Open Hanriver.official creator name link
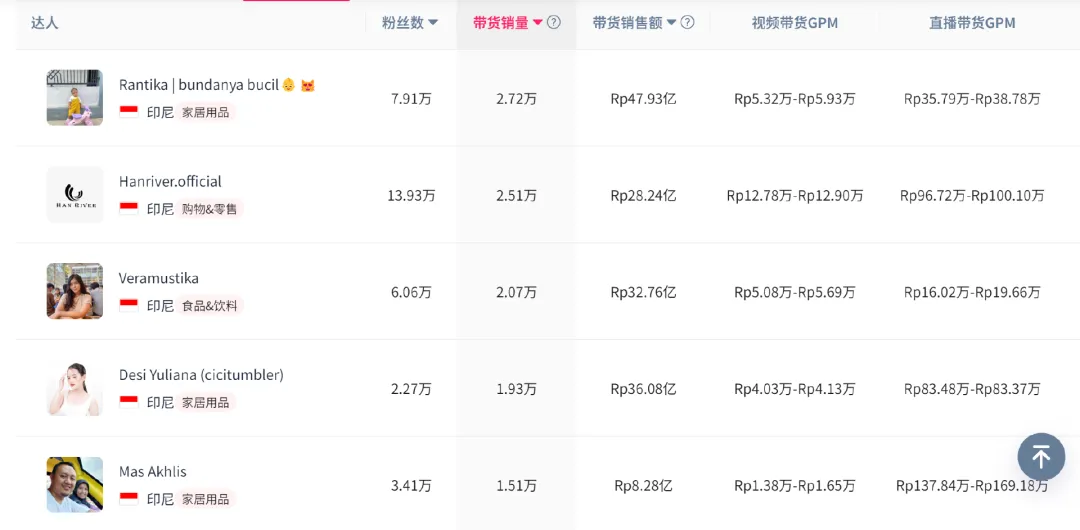Screen dimensions: 1080x530 [x=170, y=181]
